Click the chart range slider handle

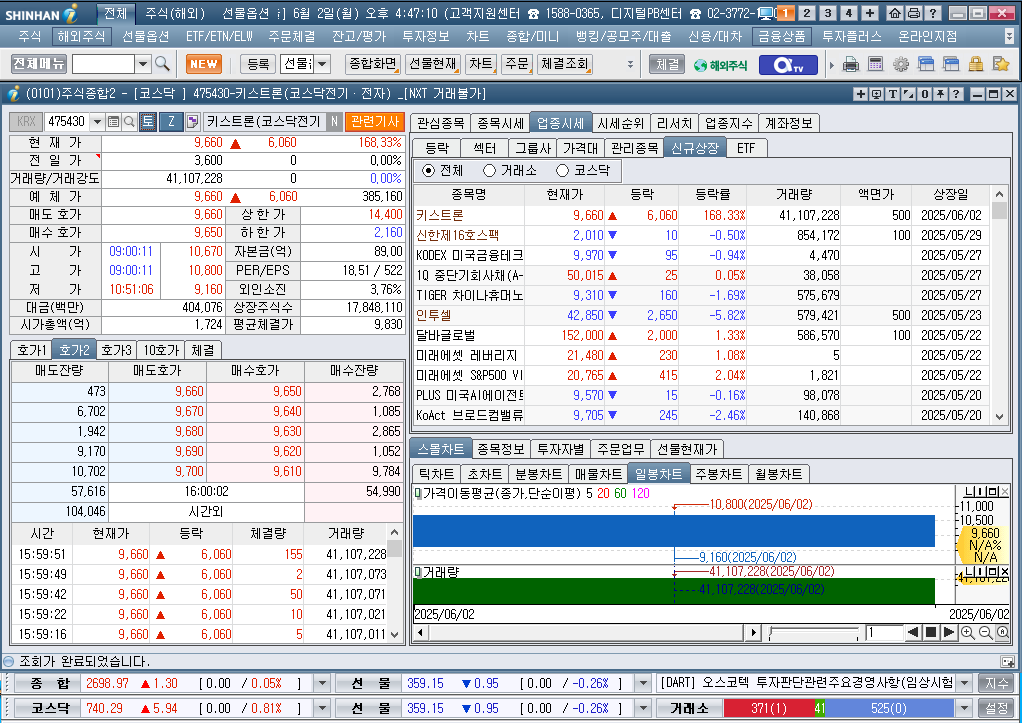(771, 632)
